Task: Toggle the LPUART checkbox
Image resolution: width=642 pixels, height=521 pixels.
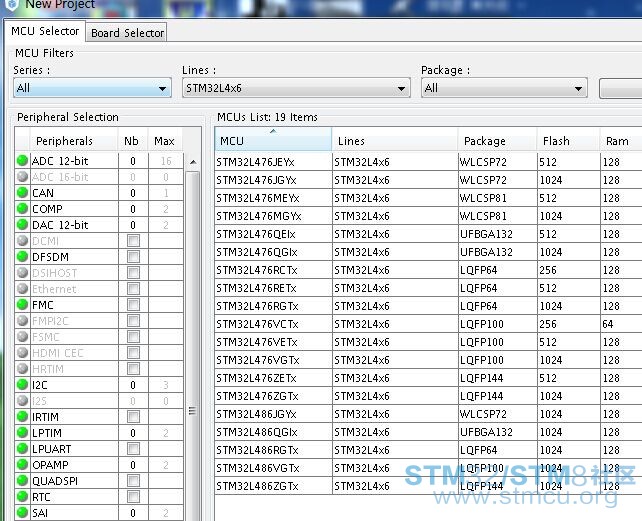Action: (x=133, y=449)
